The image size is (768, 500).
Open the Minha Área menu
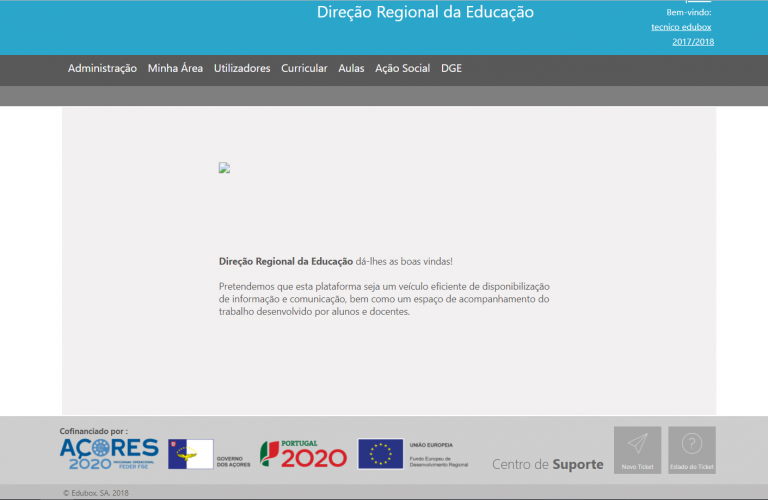point(175,69)
